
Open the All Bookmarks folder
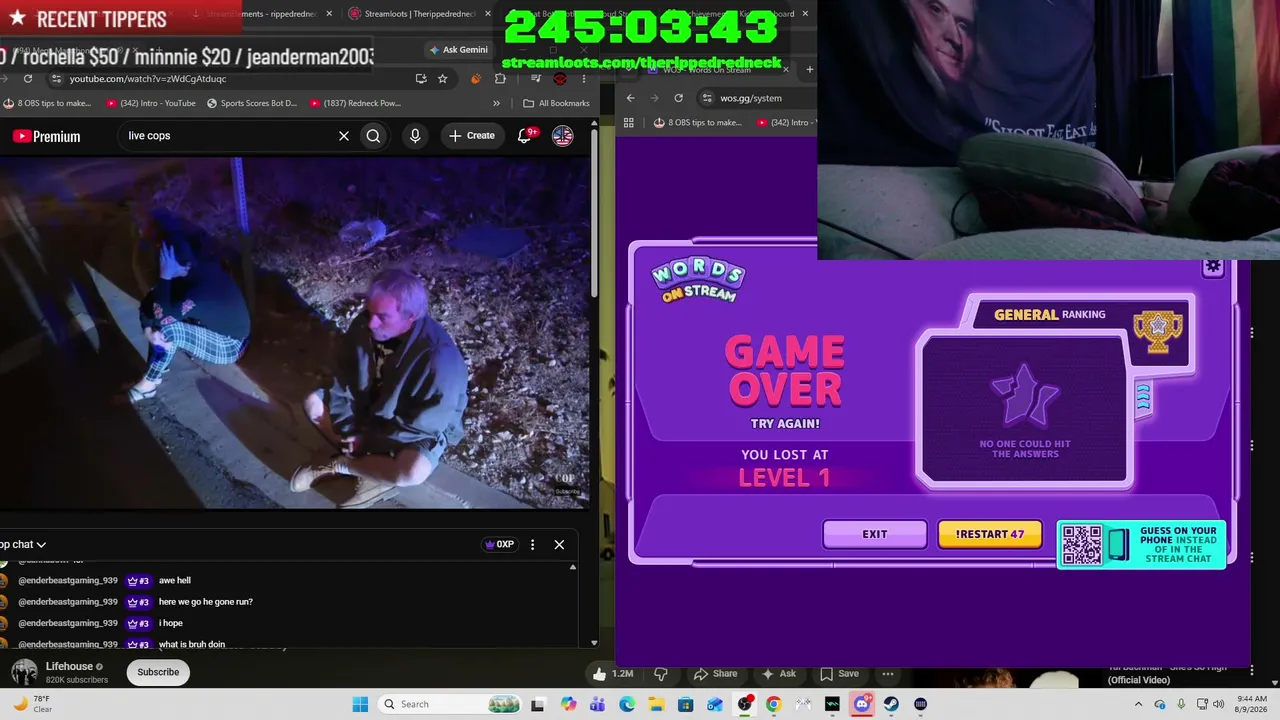click(556, 103)
